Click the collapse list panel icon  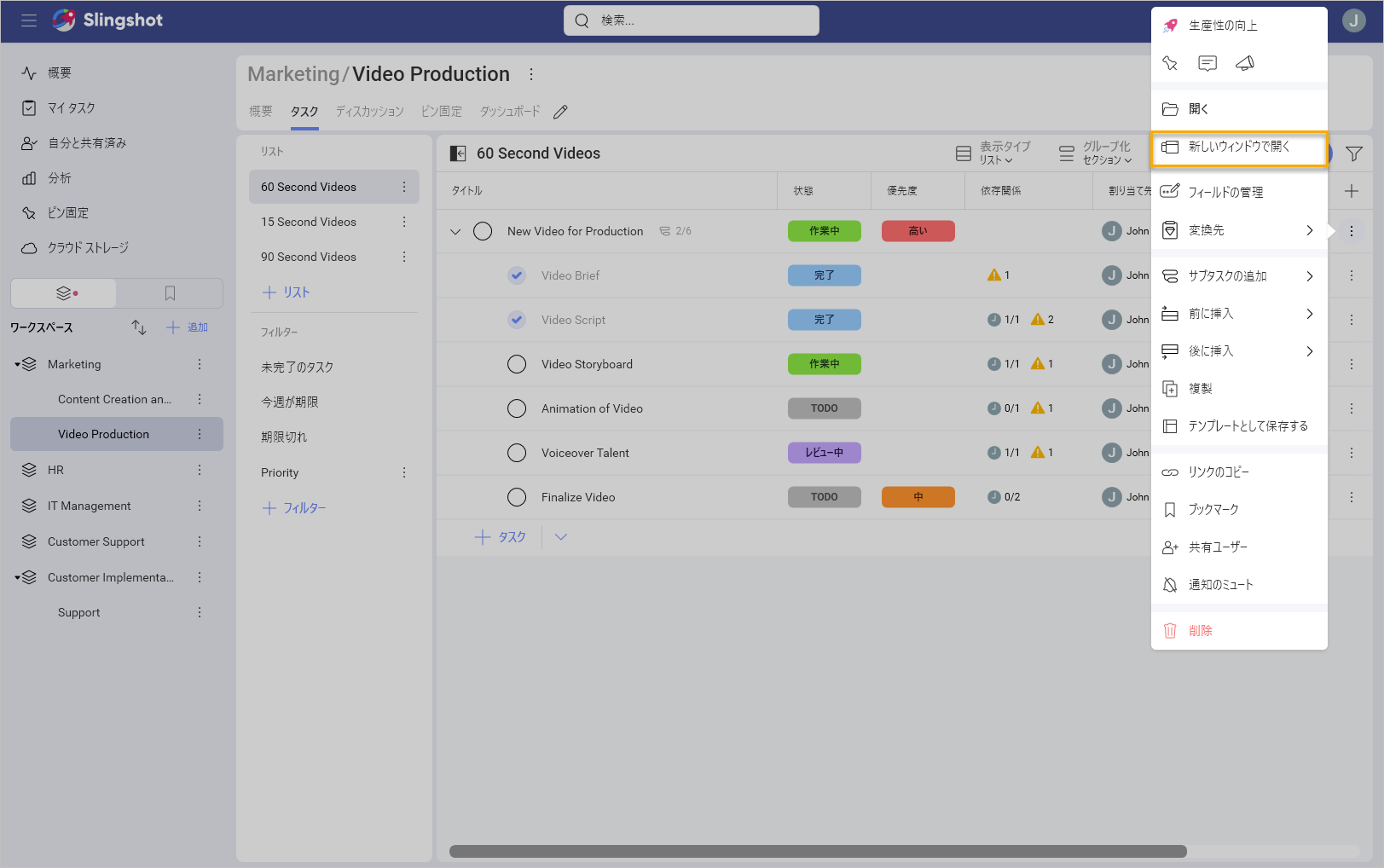458,153
